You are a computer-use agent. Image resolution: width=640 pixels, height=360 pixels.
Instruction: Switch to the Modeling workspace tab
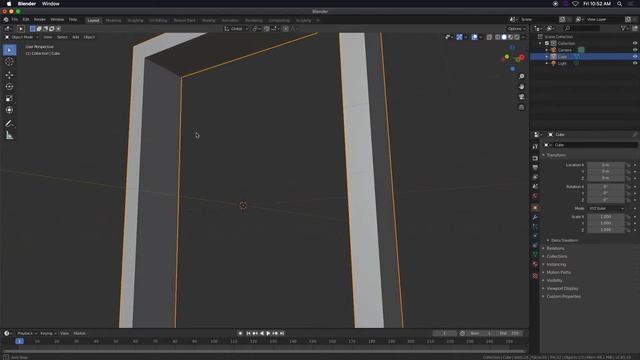coord(113,20)
